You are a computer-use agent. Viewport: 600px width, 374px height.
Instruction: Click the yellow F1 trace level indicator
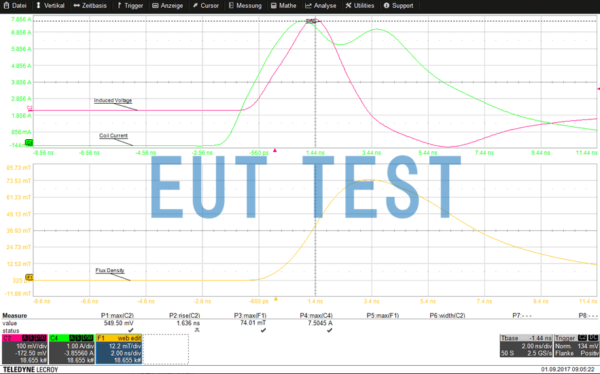[29, 277]
